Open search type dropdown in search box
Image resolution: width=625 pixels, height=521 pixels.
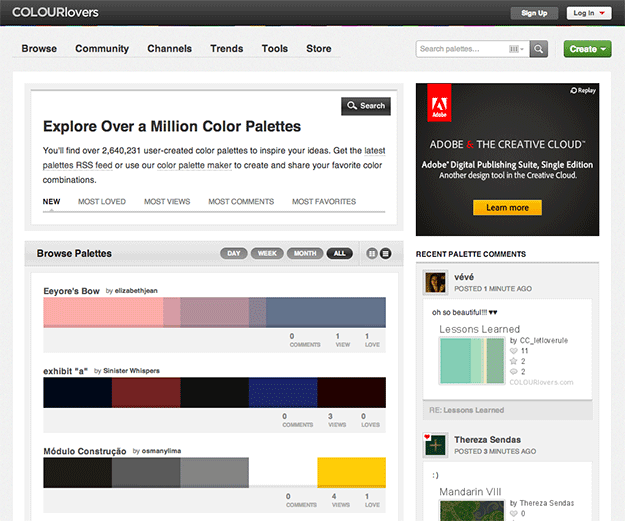point(516,48)
